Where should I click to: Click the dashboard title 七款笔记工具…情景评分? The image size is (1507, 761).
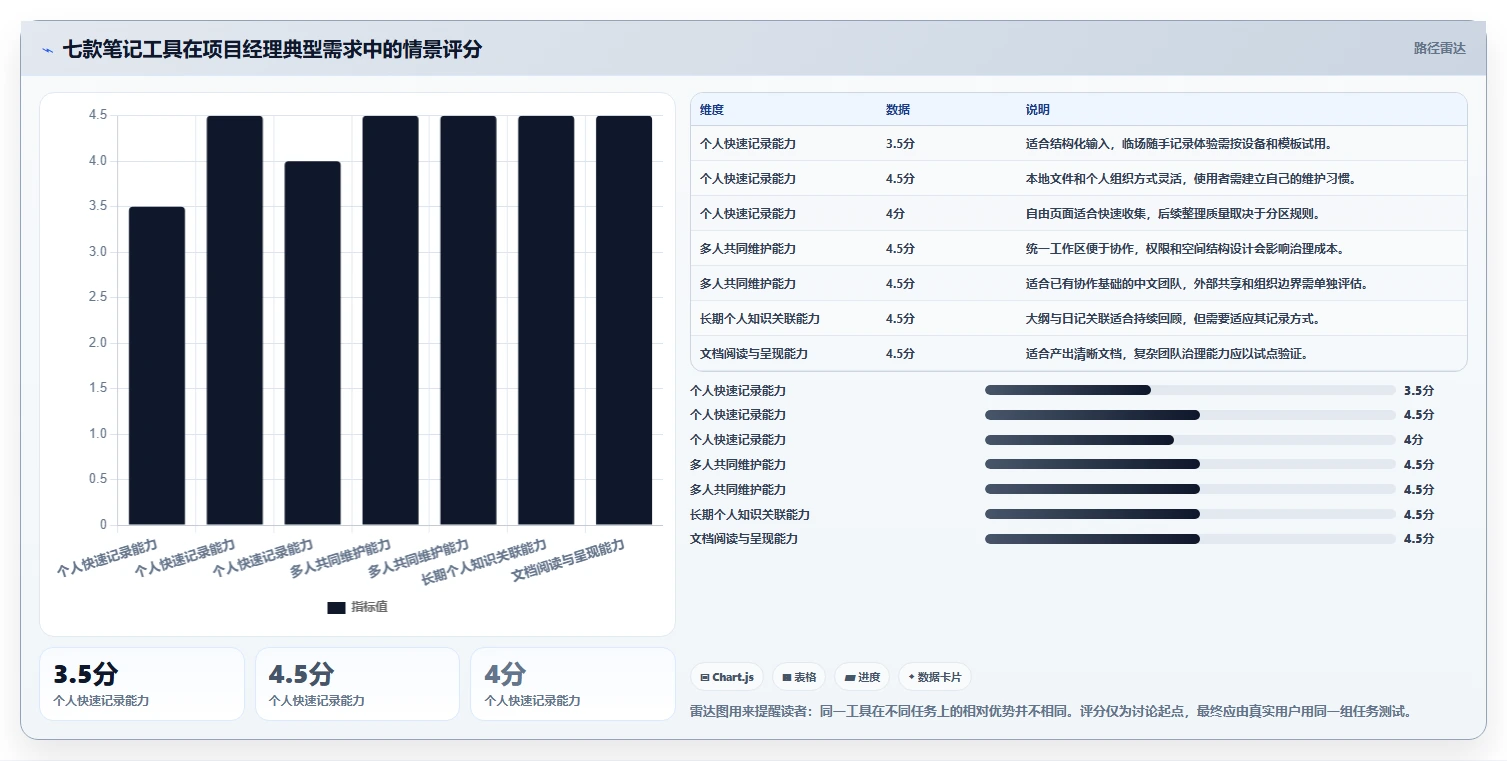point(272,49)
